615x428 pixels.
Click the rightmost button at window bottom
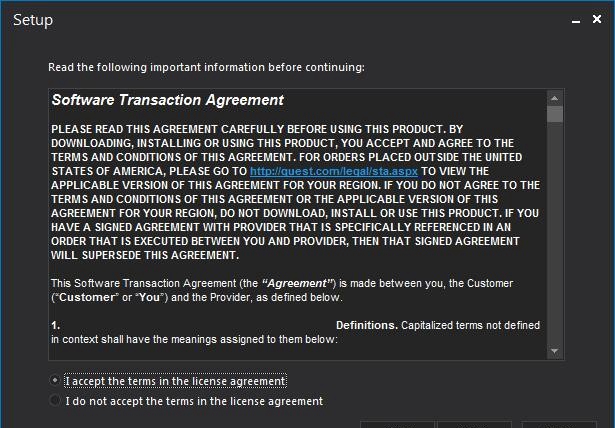pyautogui.click(x=559, y=425)
